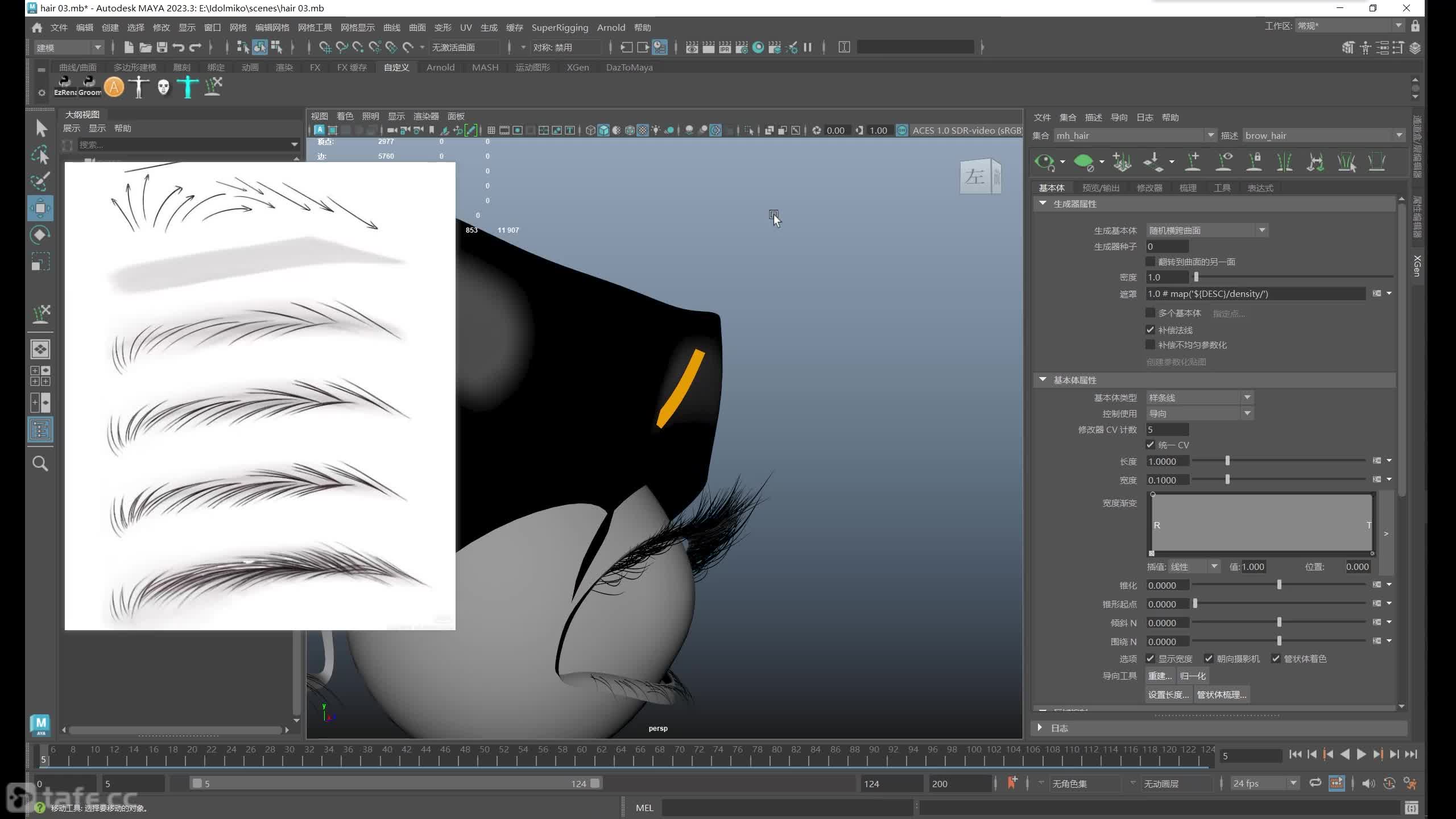Screen dimensions: 1456x819
Task: Click the Save scene icon in toolbar
Action: pos(162,47)
